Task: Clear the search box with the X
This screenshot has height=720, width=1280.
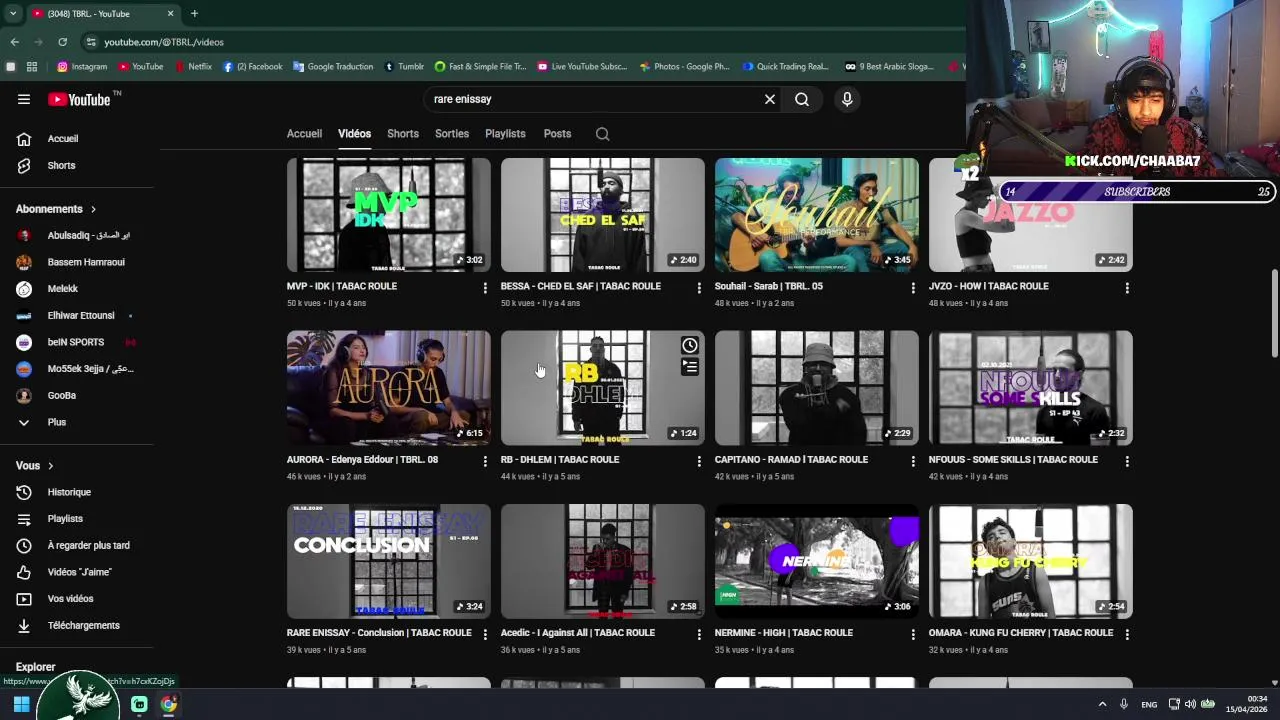Action: tap(770, 99)
